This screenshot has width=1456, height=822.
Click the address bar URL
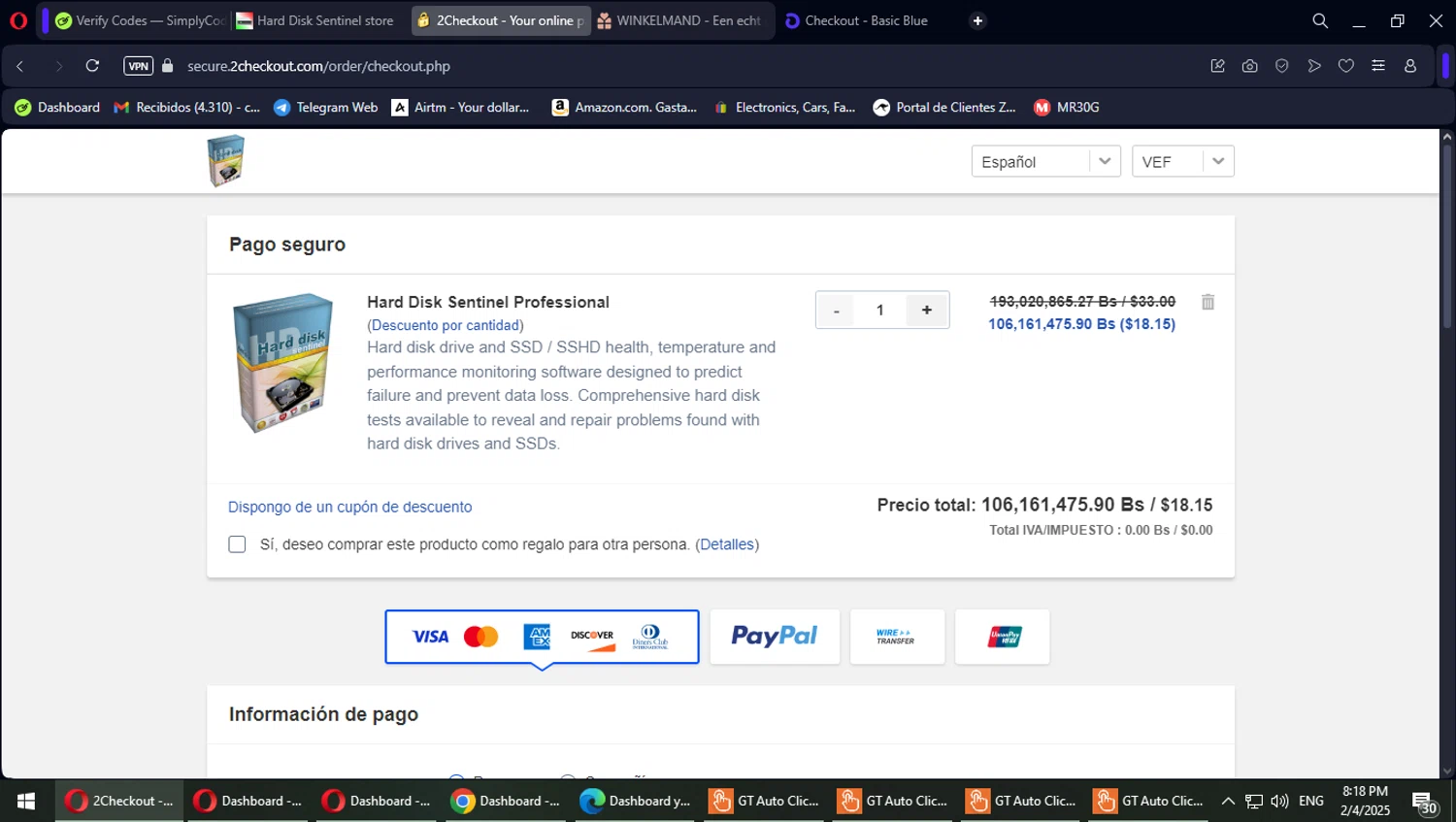[318, 66]
